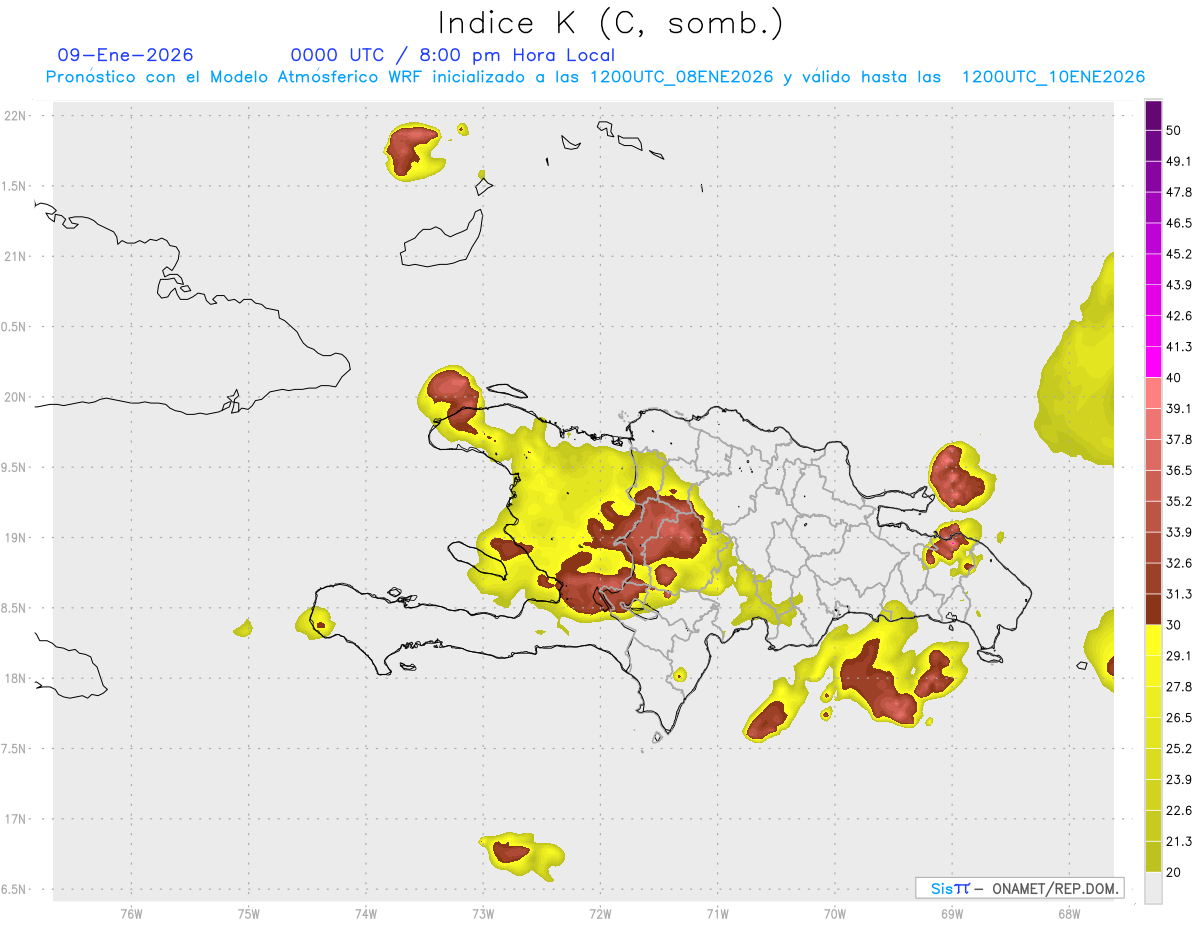Pick the yellow swatch between 29.1 and 30
The width and height of the screenshot is (1200, 927).
click(1153, 641)
